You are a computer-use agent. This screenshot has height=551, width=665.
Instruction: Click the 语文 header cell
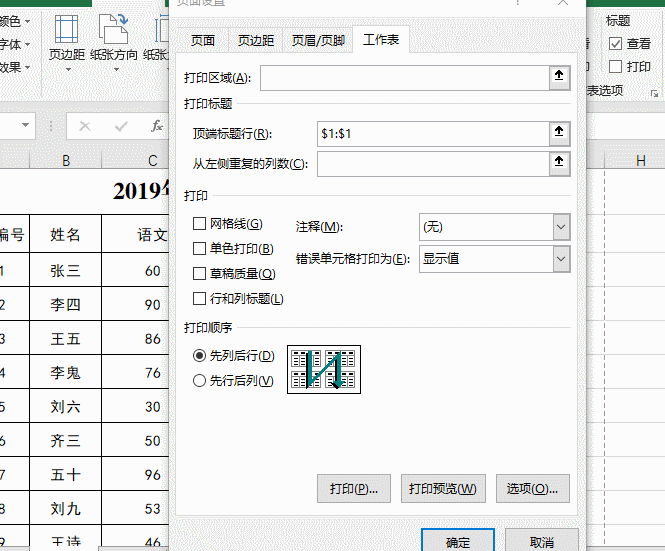point(135,234)
